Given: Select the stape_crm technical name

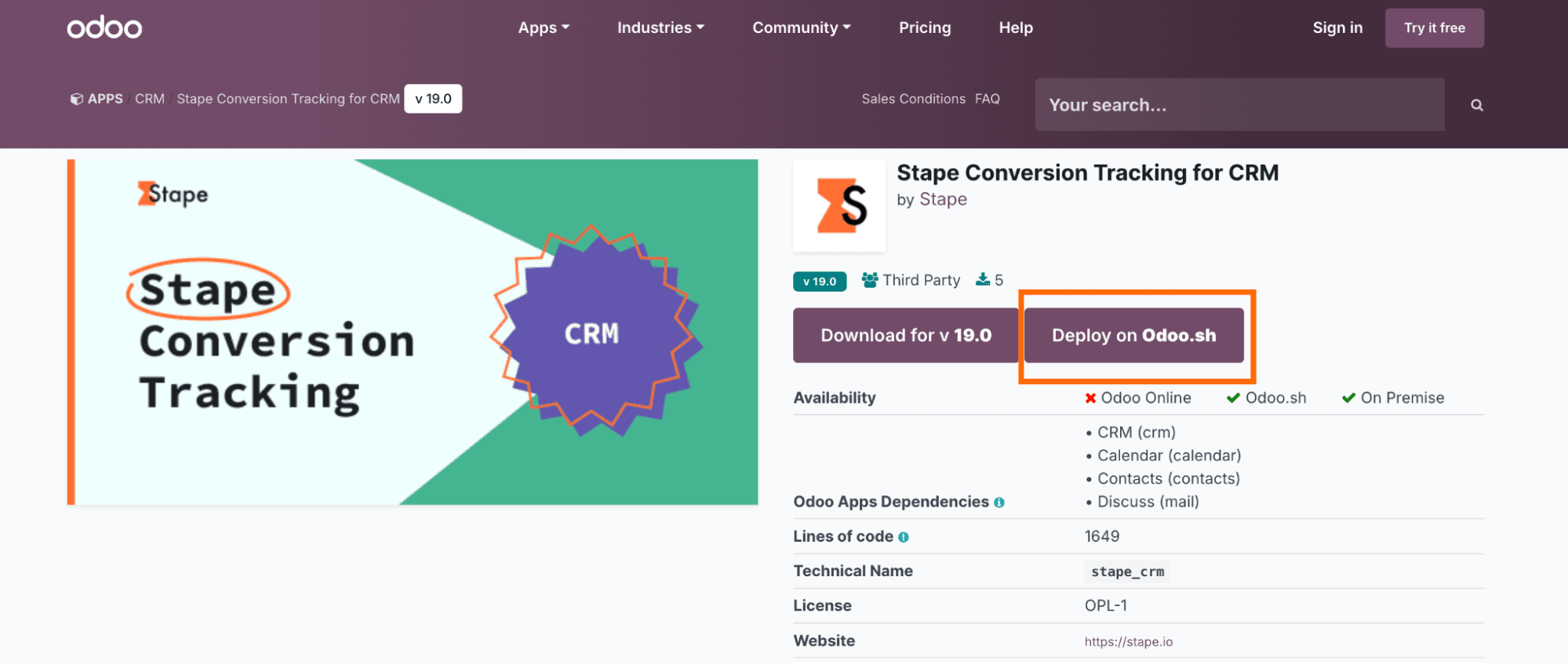Looking at the screenshot, I should coord(1127,571).
